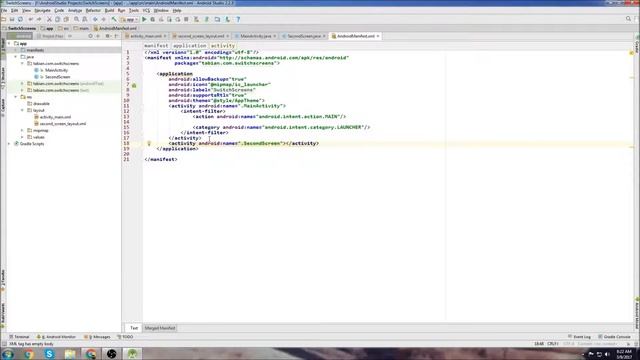The image size is (640, 360).
Task: Click the Open folder icon in toolbar
Action: [x=4, y=19]
